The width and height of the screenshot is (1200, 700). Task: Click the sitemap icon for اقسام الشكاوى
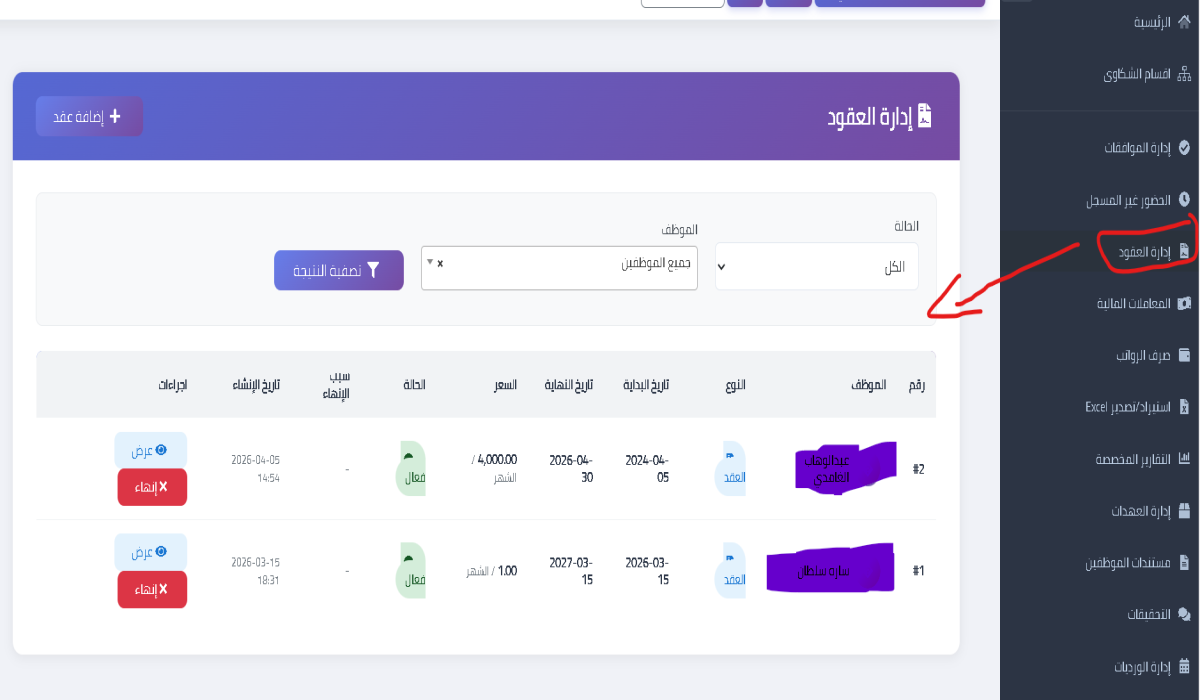[1184, 74]
